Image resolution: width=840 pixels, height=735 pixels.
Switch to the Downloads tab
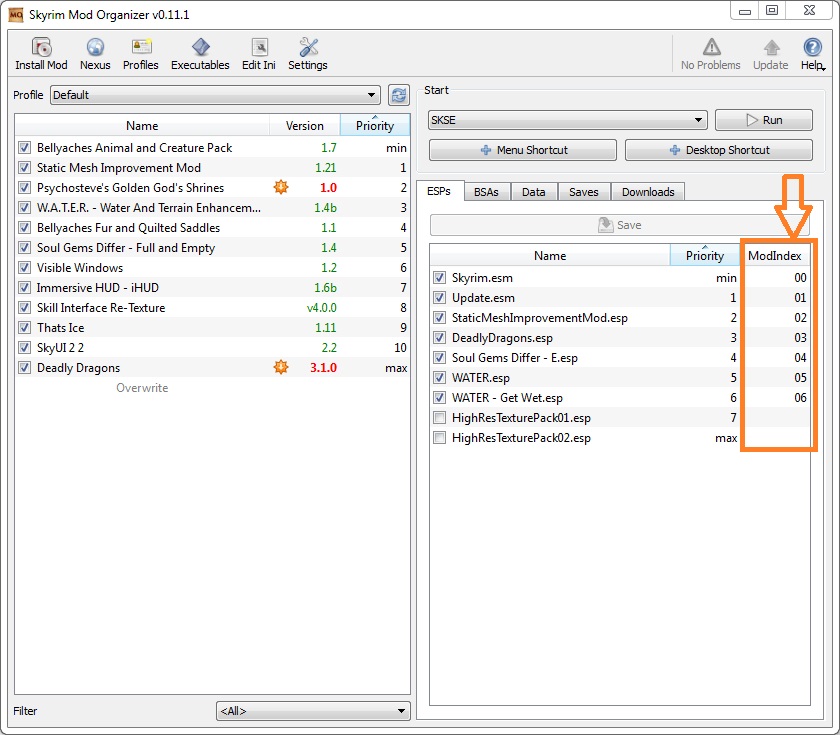[648, 192]
